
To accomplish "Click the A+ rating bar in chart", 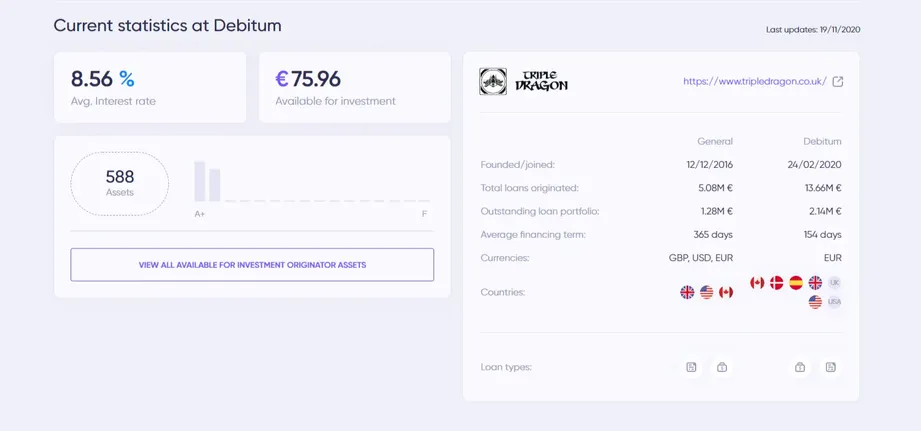I will point(200,181).
